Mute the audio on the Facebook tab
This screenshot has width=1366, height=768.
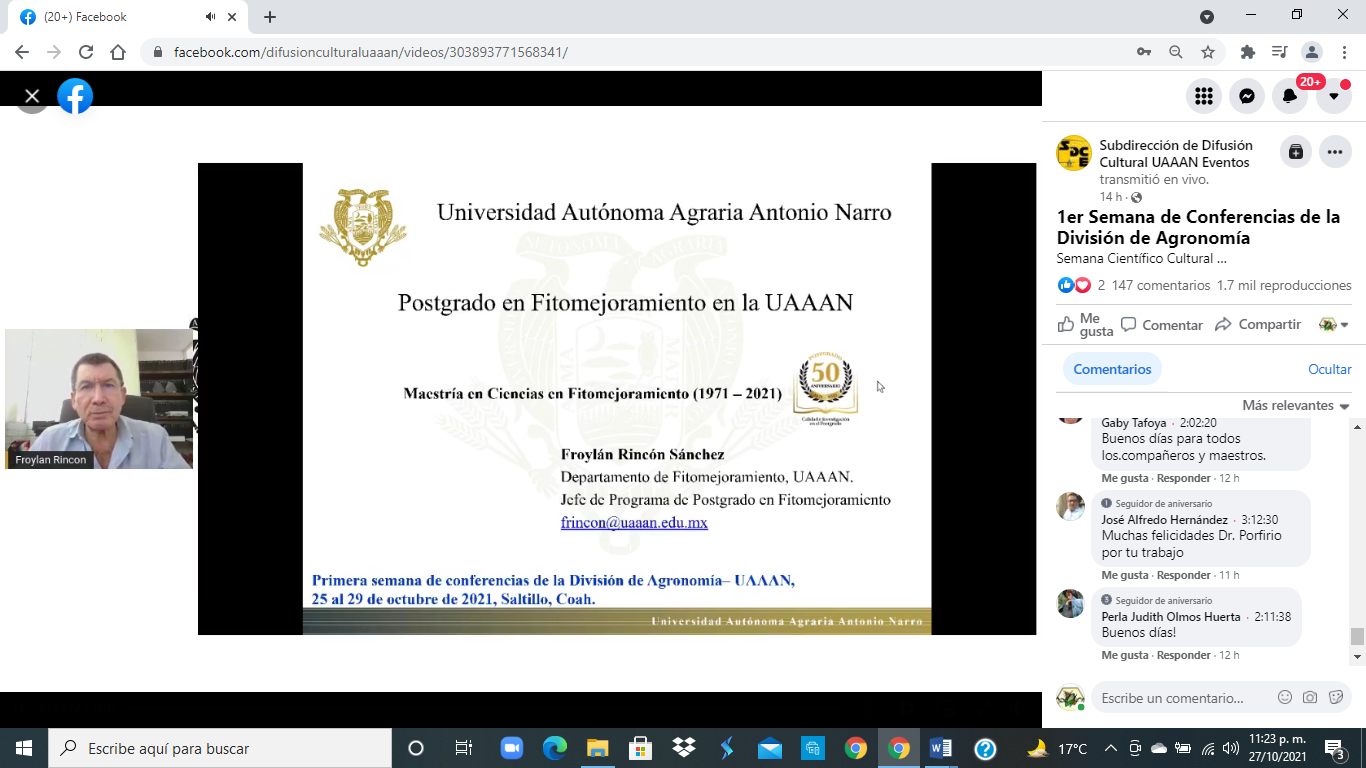point(211,17)
